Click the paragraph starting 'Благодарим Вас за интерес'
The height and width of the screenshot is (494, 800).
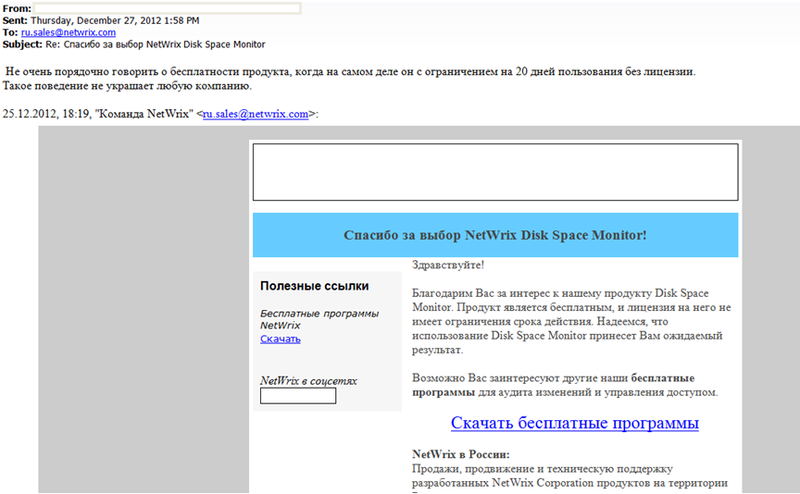pyautogui.click(x=571, y=322)
